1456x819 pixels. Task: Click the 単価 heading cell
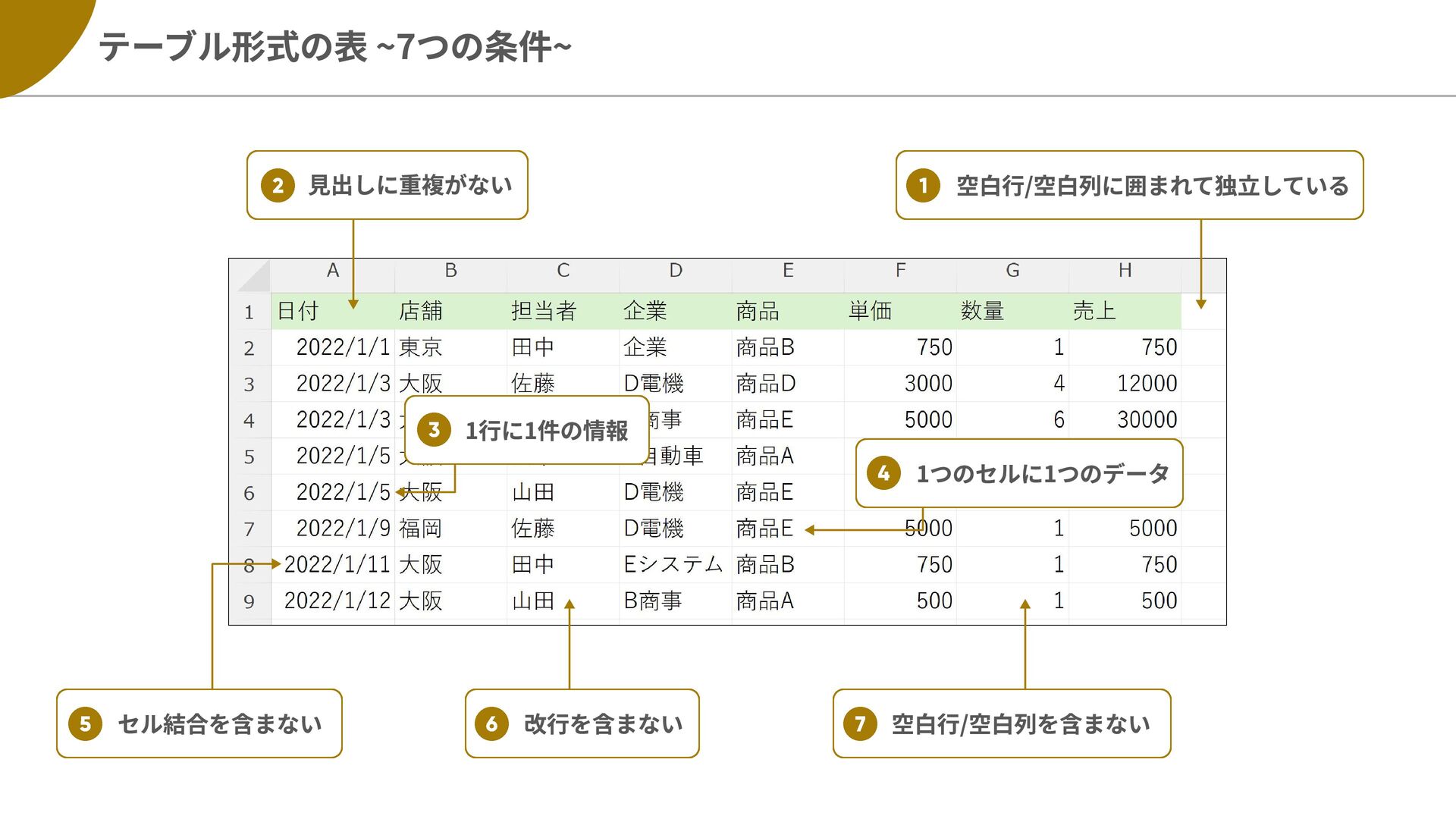[x=900, y=311]
